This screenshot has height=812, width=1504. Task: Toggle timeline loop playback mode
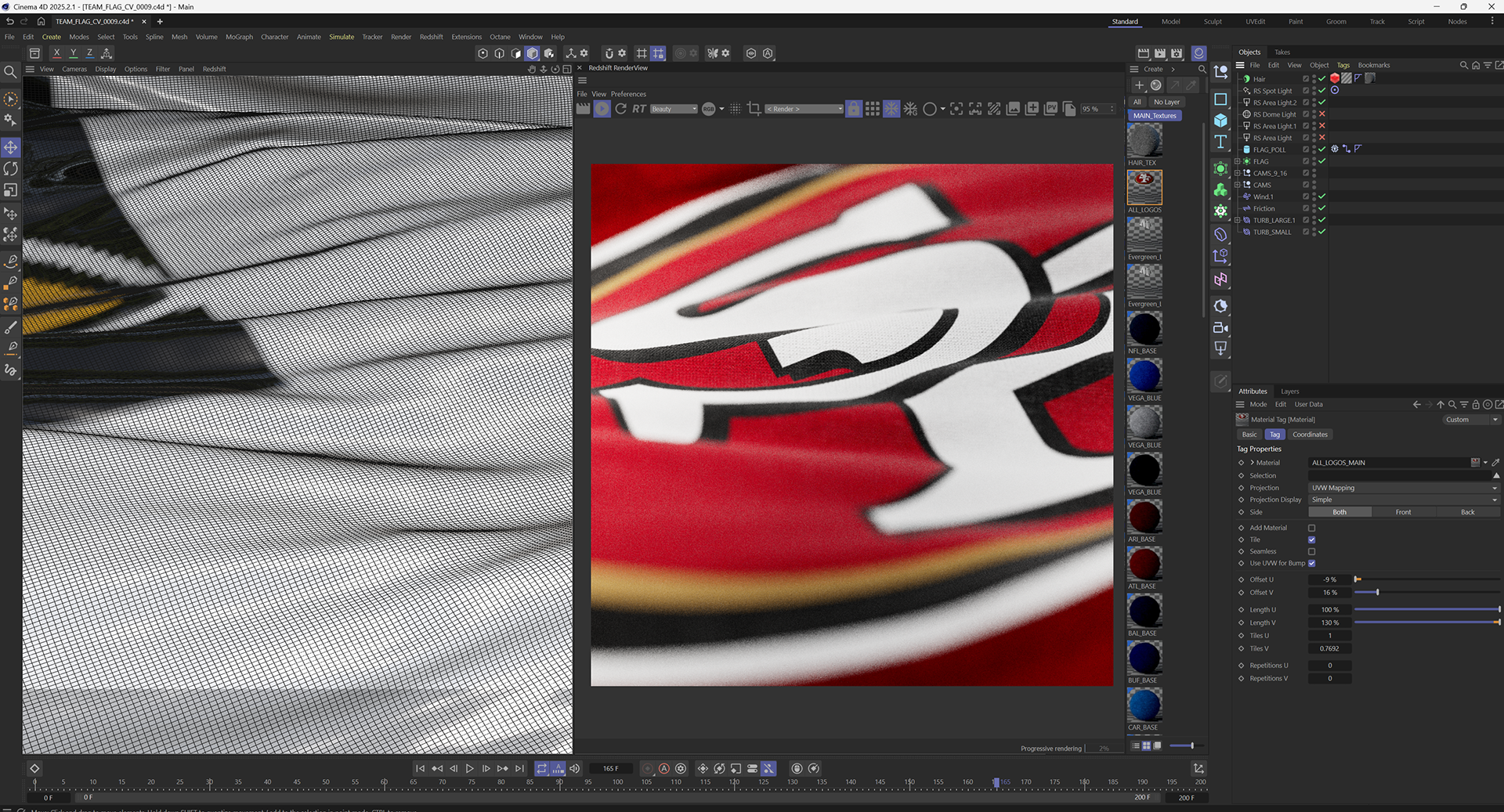click(542, 769)
